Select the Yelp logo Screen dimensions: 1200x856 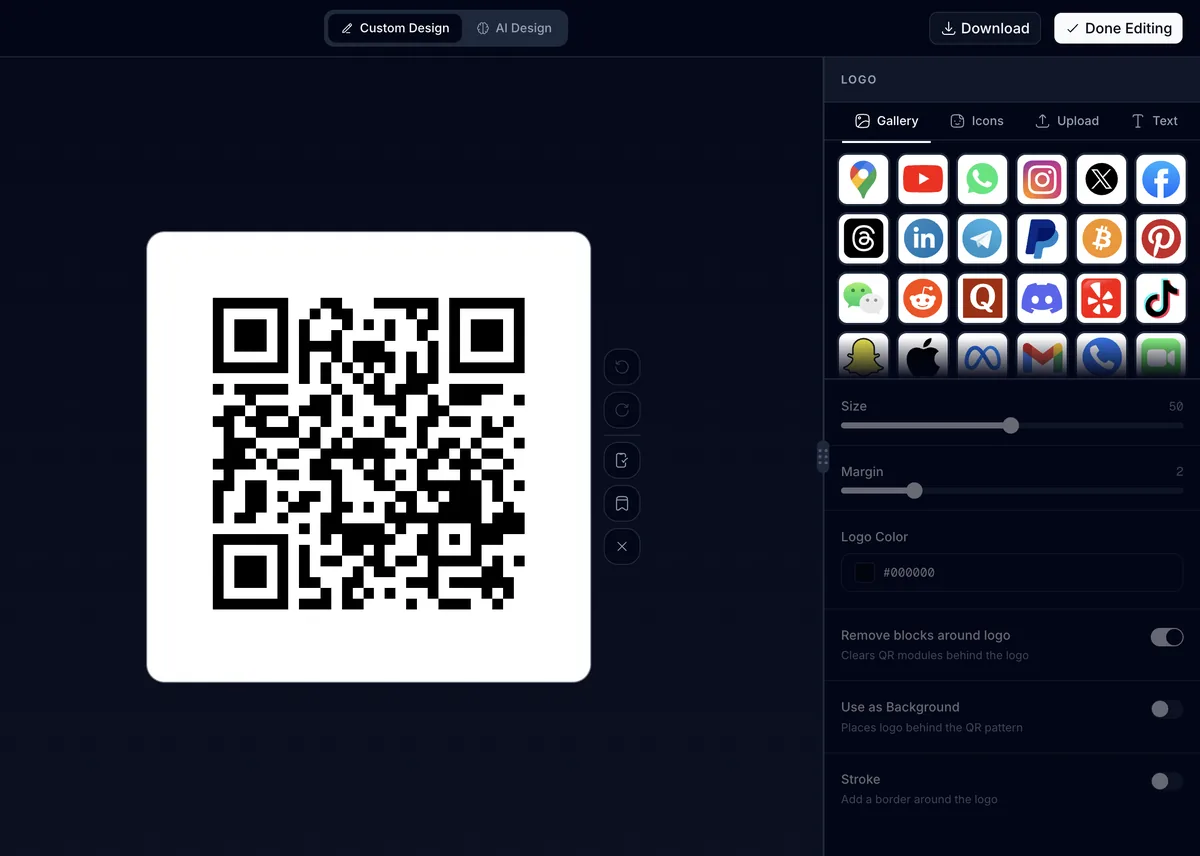click(x=1101, y=299)
